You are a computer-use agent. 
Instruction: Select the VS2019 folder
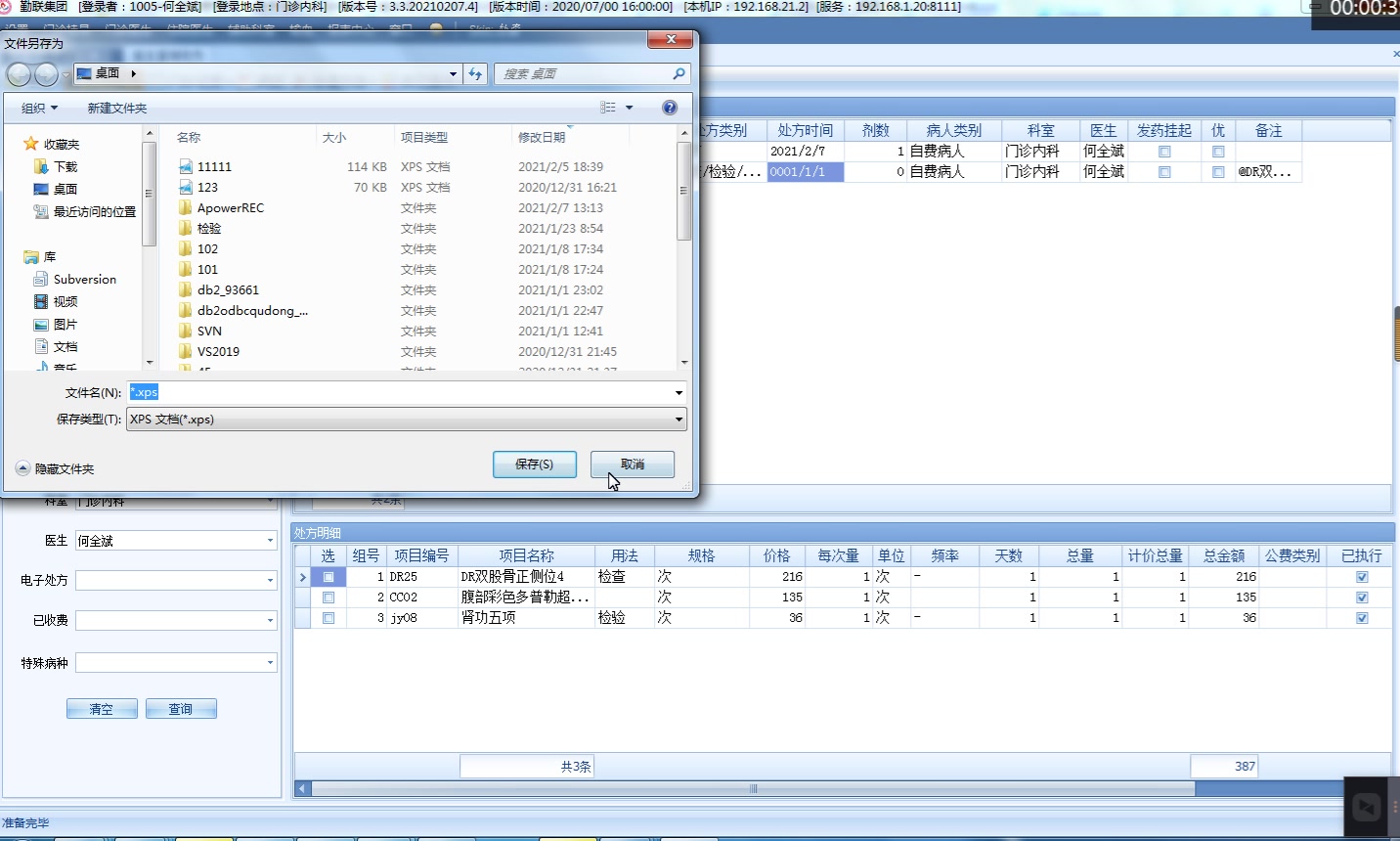coord(218,352)
